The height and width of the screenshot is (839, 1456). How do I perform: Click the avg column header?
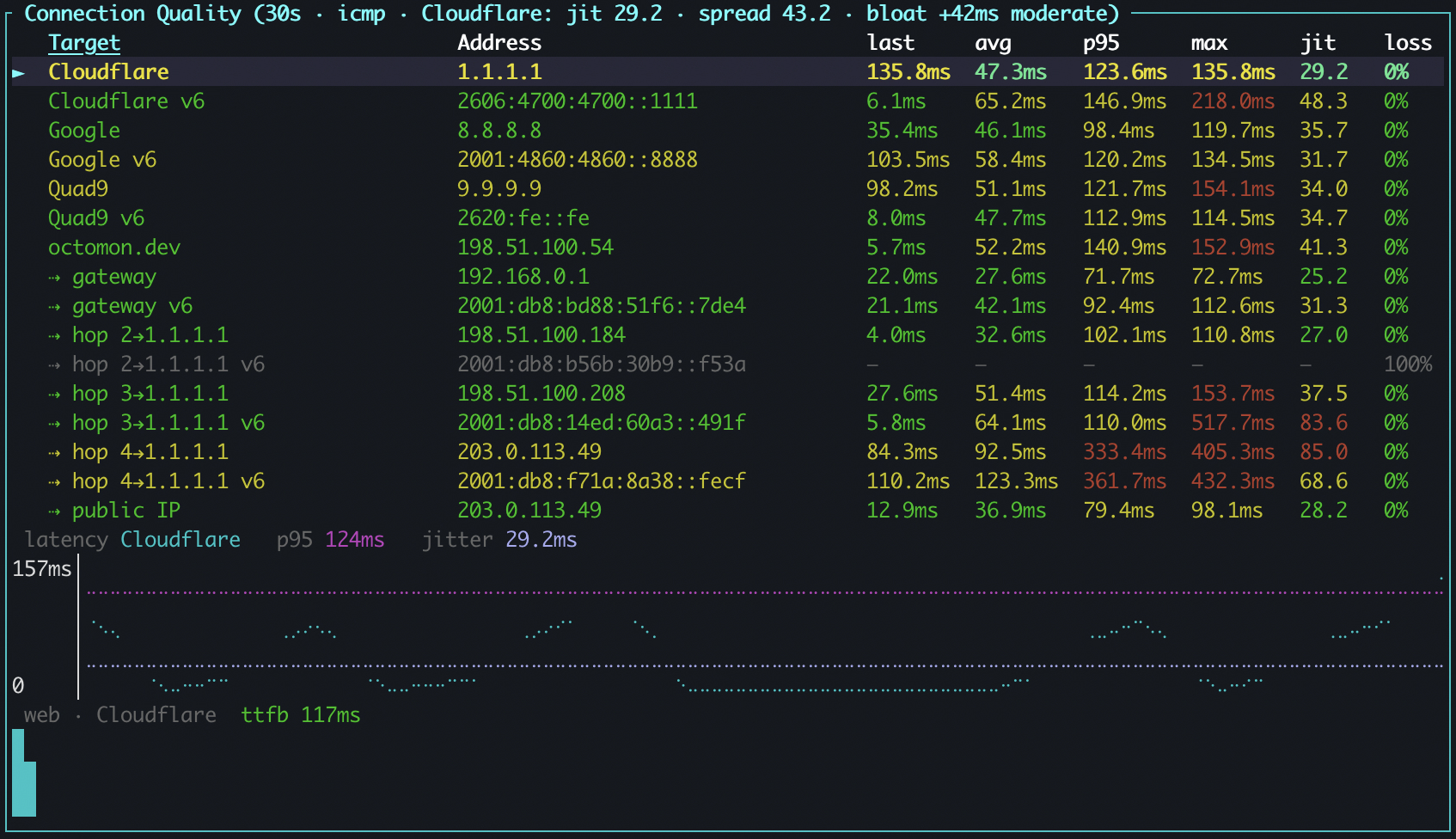click(x=993, y=43)
